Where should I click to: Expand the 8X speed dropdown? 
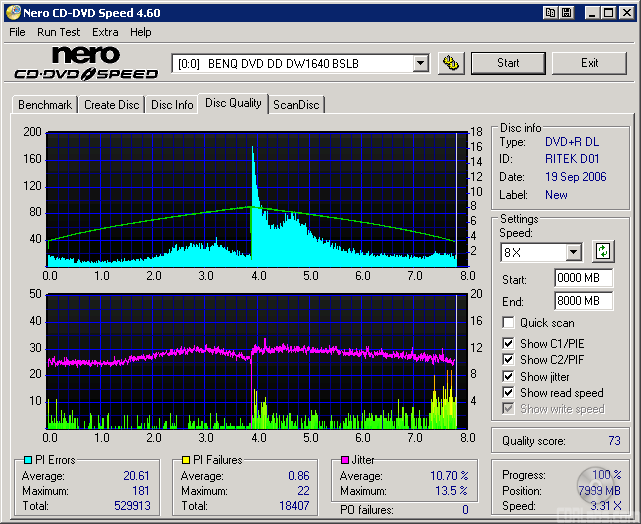(x=573, y=252)
